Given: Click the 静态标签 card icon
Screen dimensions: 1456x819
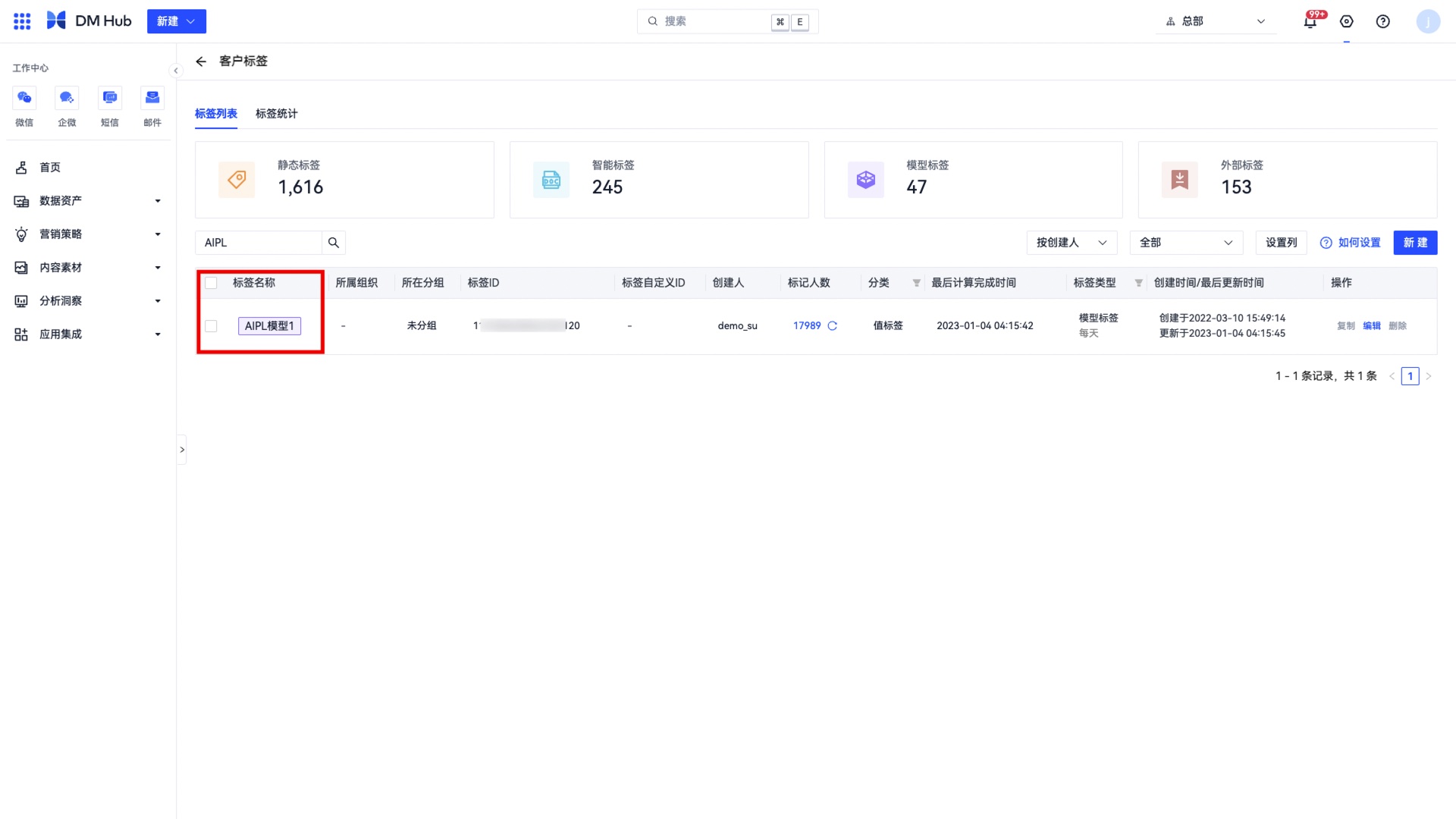Looking at the screenshot, I should click(x=237, y=180).
